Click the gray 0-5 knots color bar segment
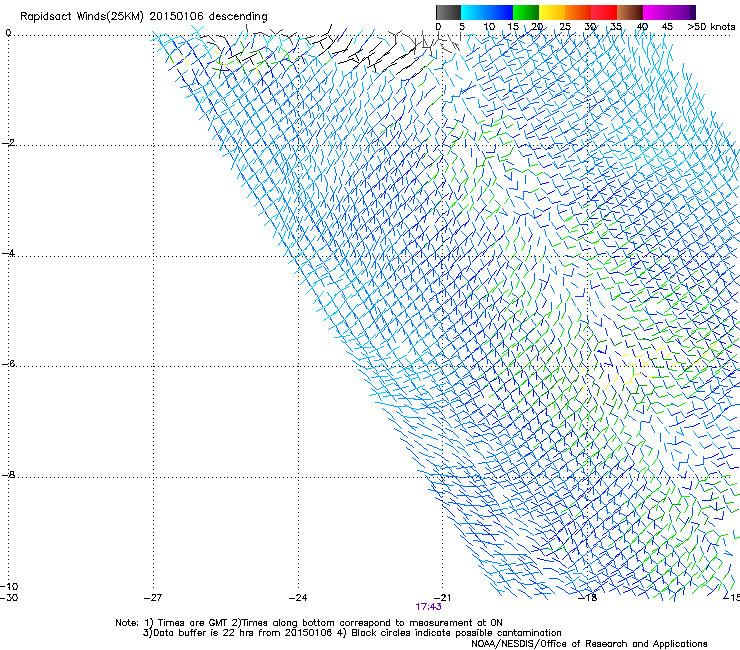The image size is (740, 650). coord(448,12)
